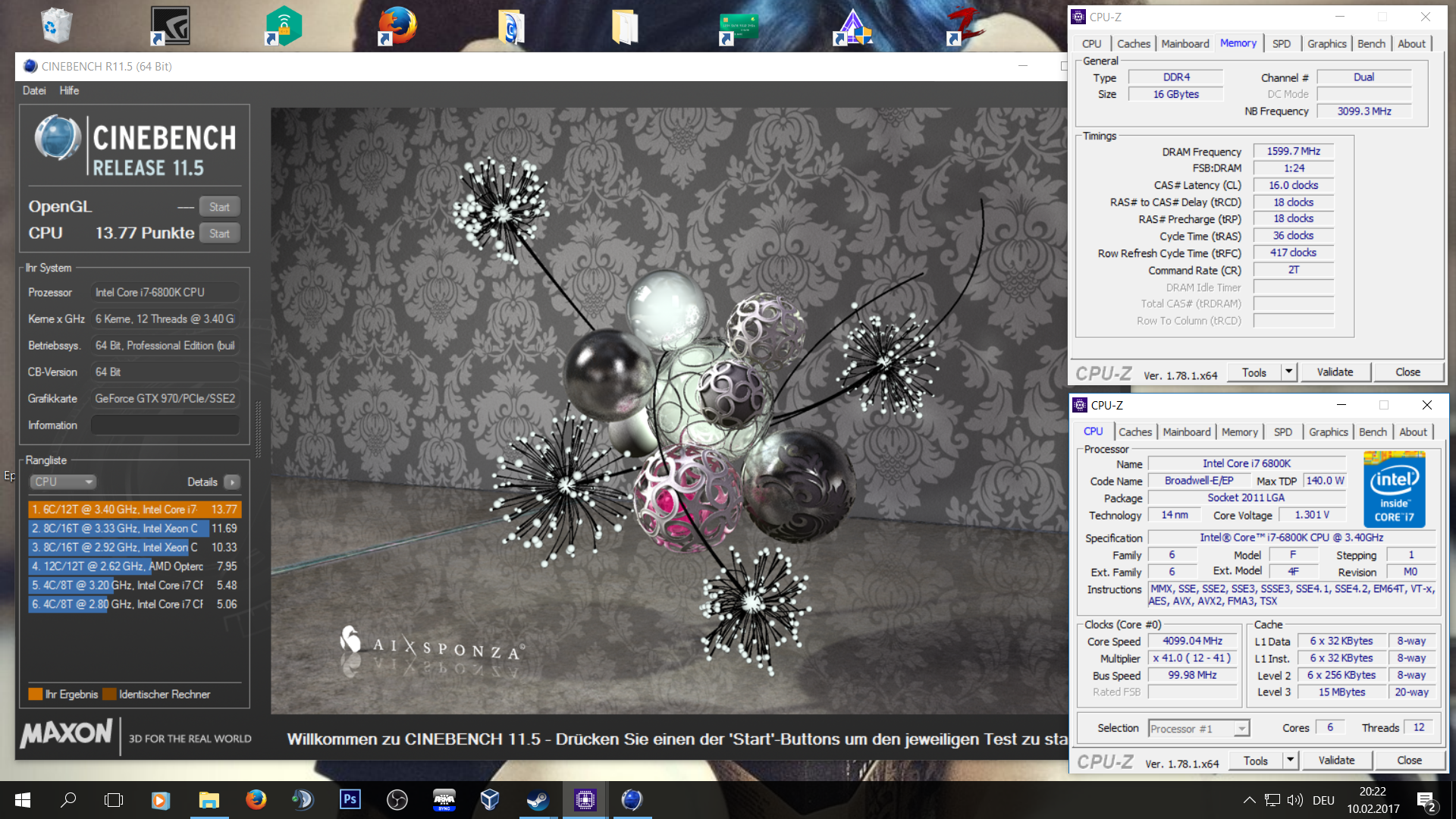Open SPD tab in top CPU-Z window
This screenshot has height=819, width=1456.
1281,44
